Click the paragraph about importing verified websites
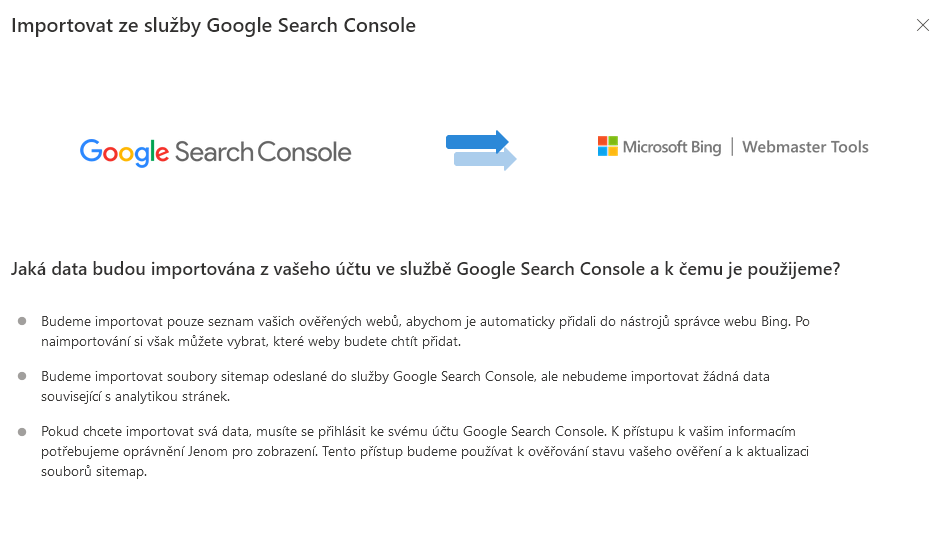 click(420, 331)
